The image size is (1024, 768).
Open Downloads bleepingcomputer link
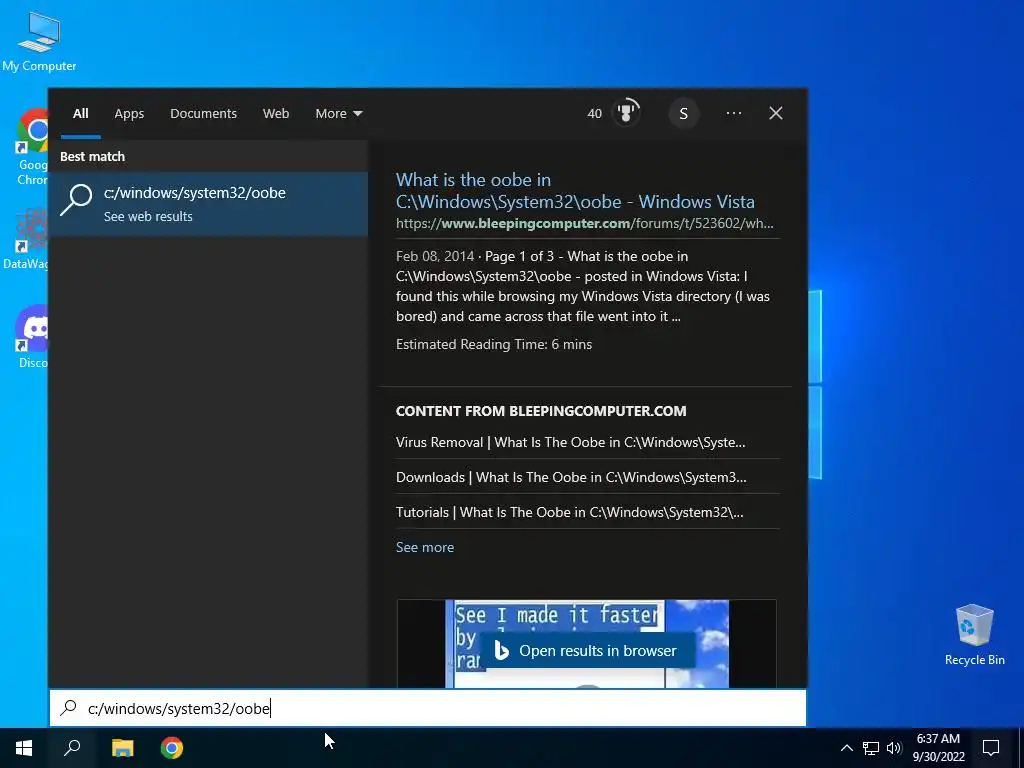(571, 477)
